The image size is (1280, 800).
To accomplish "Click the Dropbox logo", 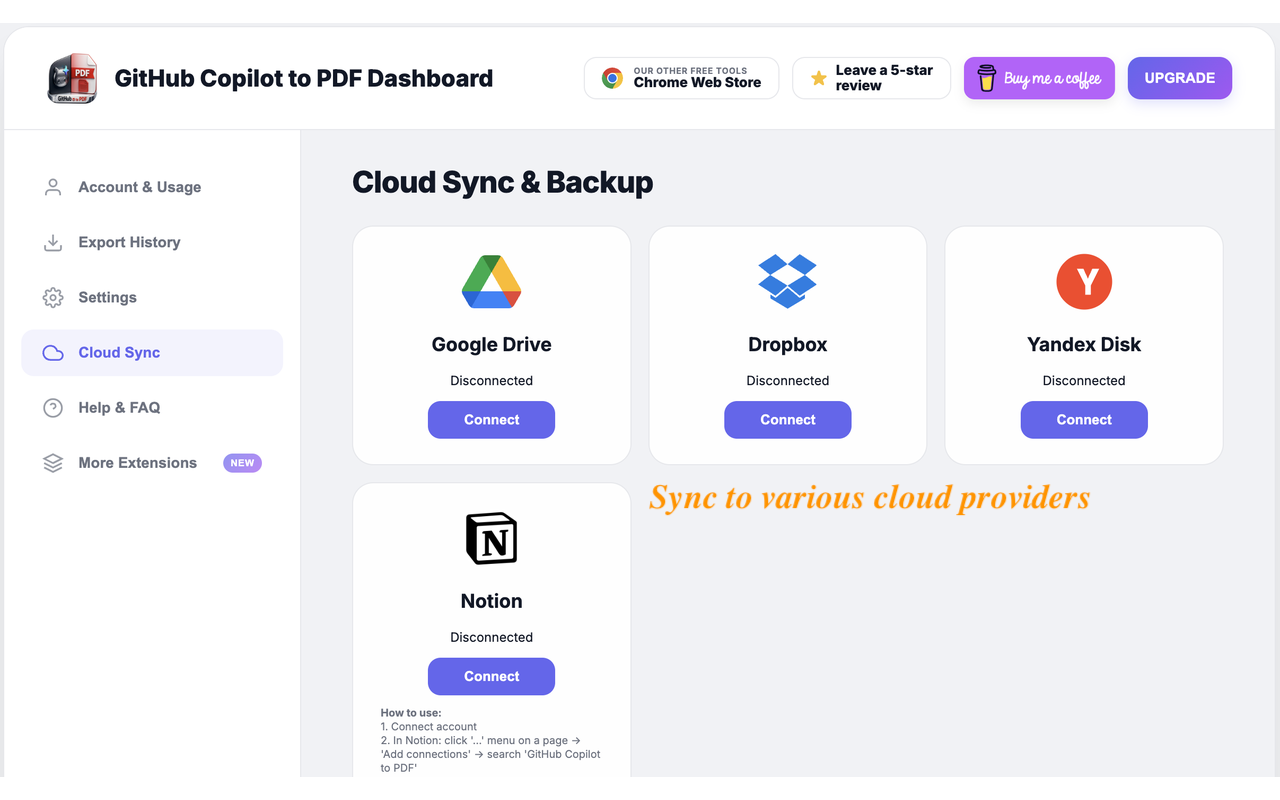I will (x=788, y=281).
